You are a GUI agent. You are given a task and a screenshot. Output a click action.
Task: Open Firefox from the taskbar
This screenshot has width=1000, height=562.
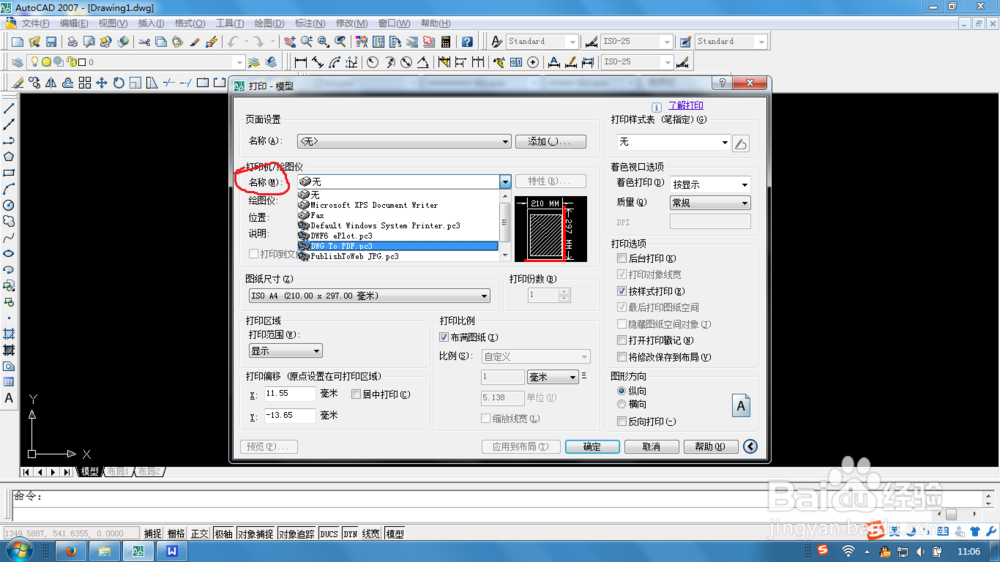(x=70, y=551)
